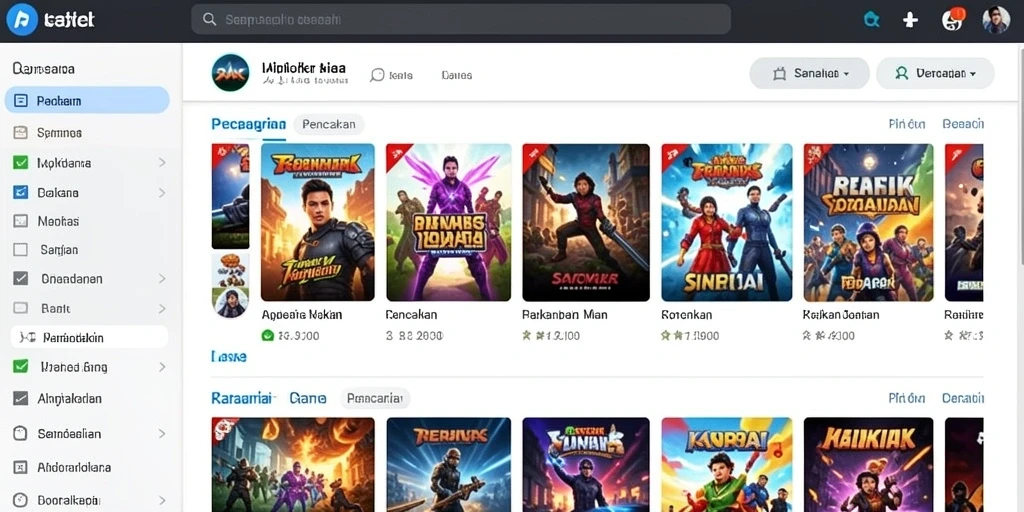Click Beaach link in first section
Image resolution: width=1024 pixels, height=512 pixels.
point(963,124)
